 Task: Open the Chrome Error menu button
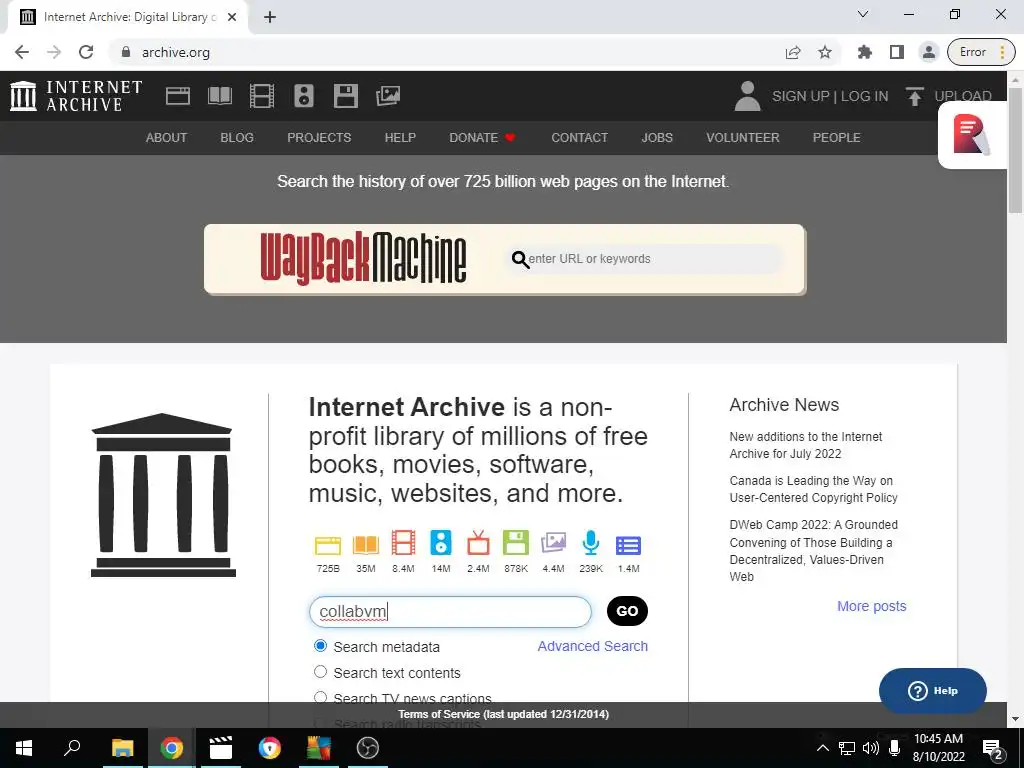pyautogui.click(x=981, y=52)
